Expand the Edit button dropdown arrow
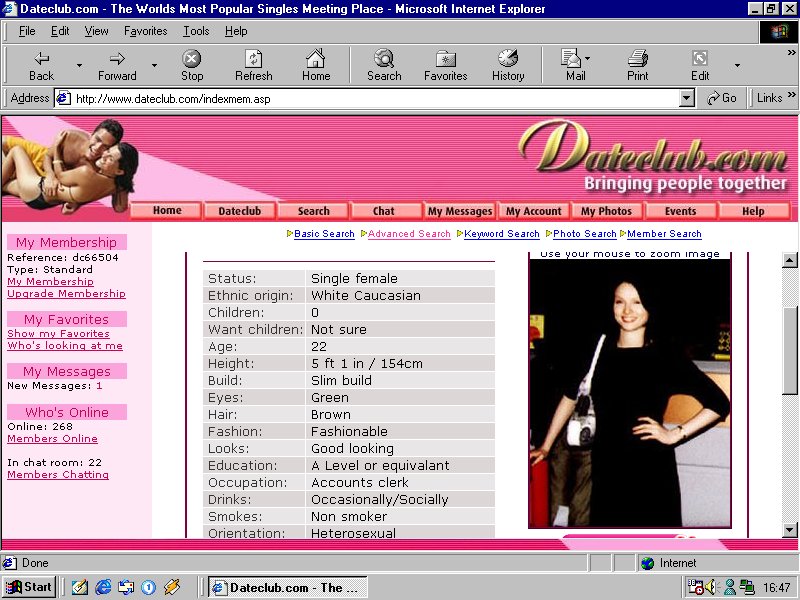 (x=737, y=65)
